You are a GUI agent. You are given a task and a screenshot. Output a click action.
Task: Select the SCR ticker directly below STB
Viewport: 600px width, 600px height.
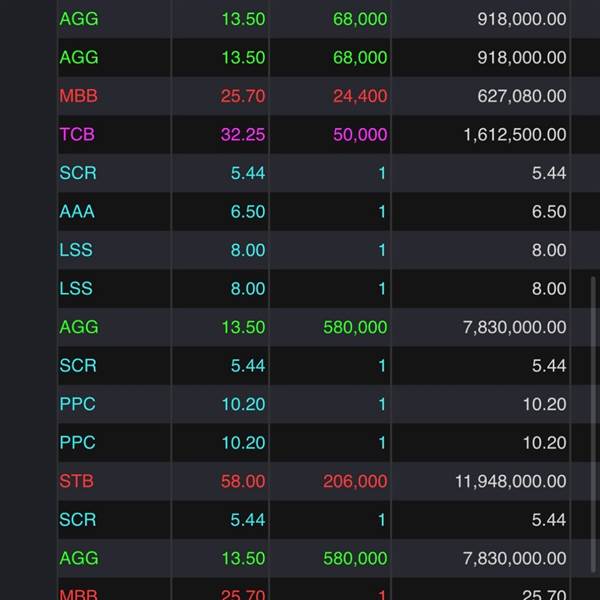[78, 520]
